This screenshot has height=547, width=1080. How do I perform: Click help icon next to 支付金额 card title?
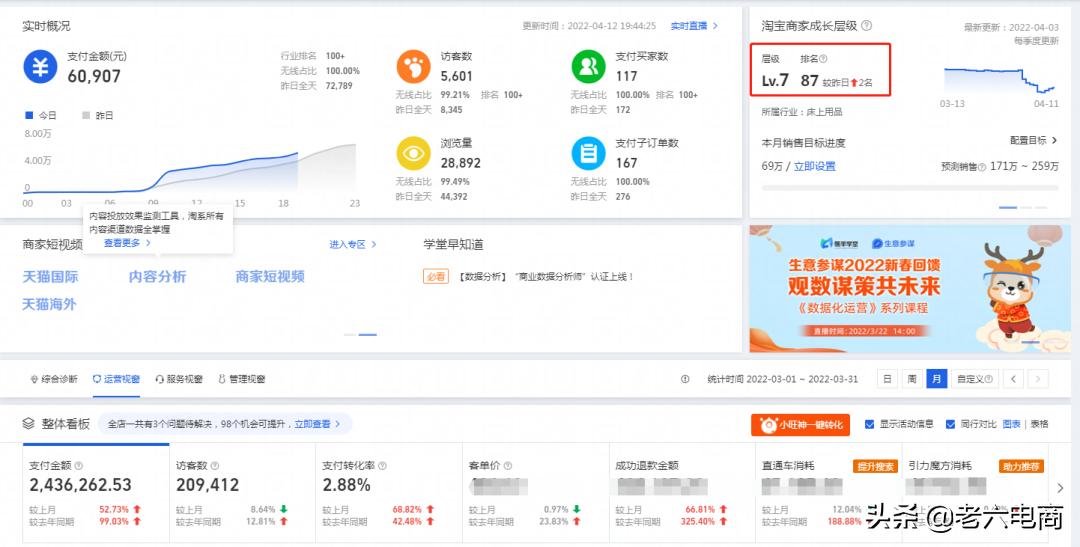(79, 466)
